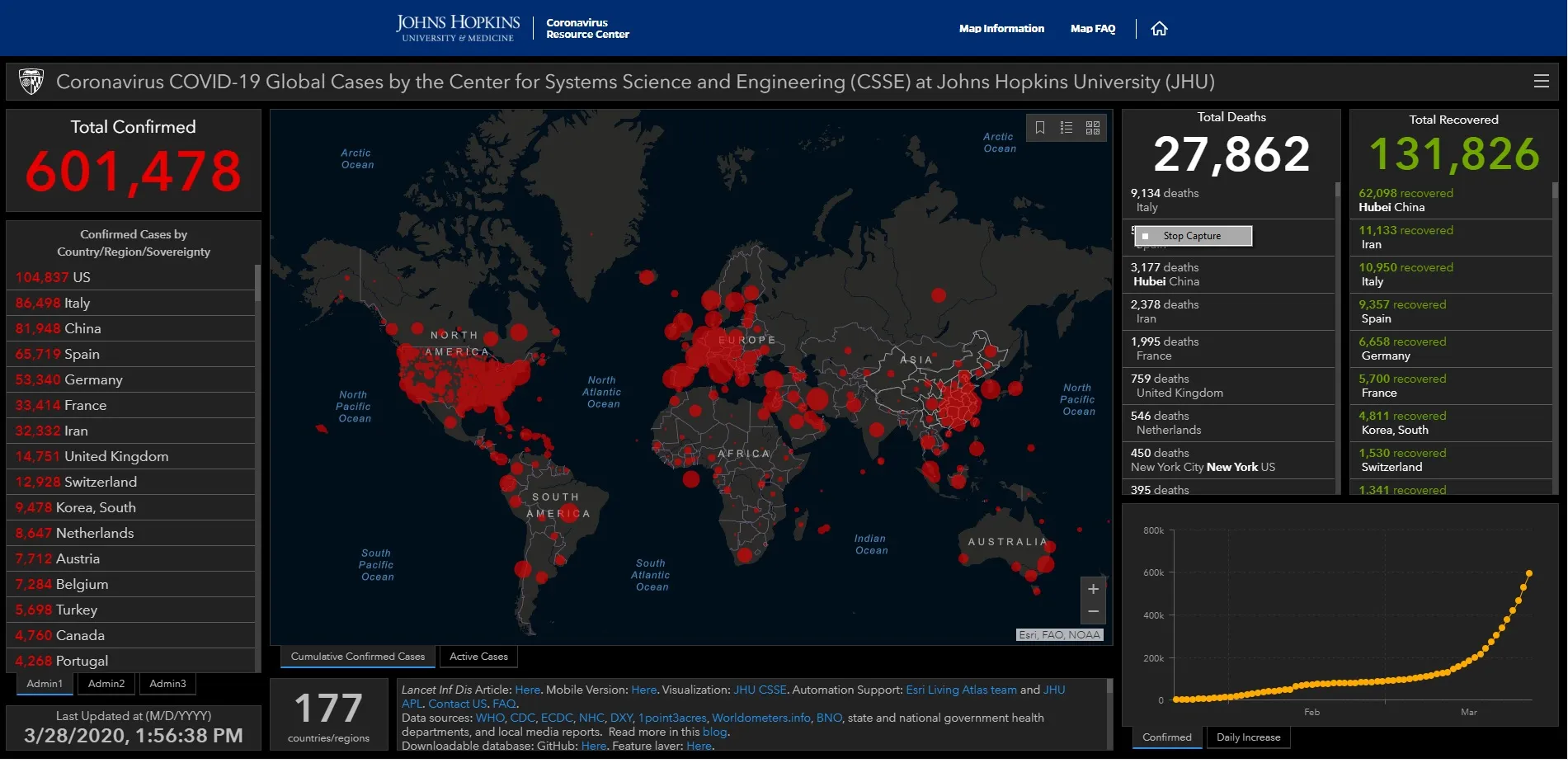
Task: Select the Admin2 tab
Action: pyautogui.click(x=106, y=684)
